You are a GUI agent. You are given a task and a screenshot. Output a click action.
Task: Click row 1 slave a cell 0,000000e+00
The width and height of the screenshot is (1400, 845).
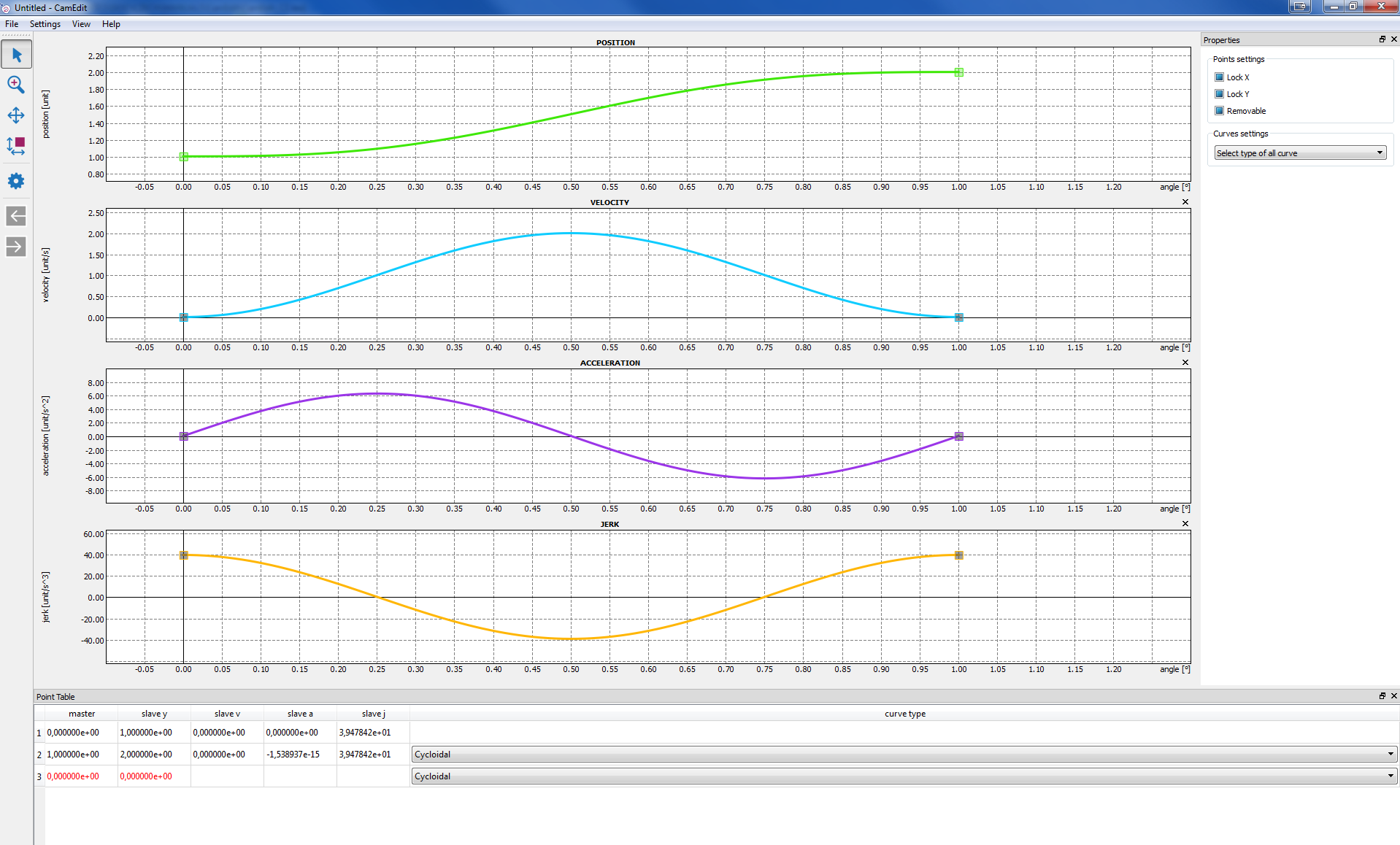[x=300, y=733]
